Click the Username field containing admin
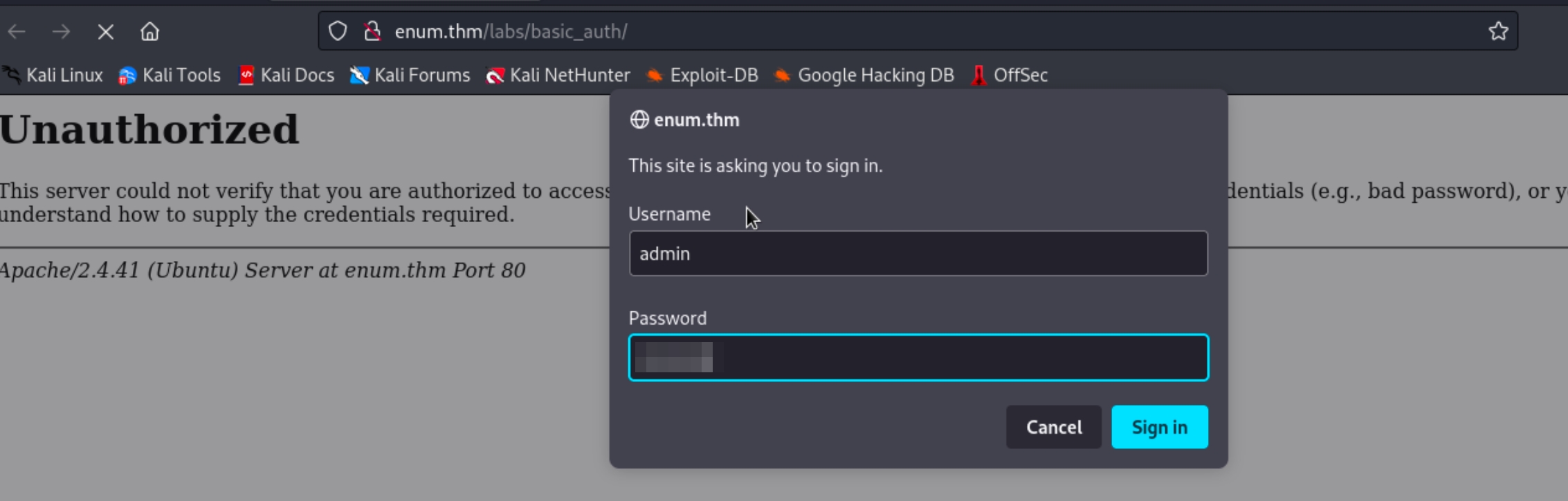 (x=918, y=254)
